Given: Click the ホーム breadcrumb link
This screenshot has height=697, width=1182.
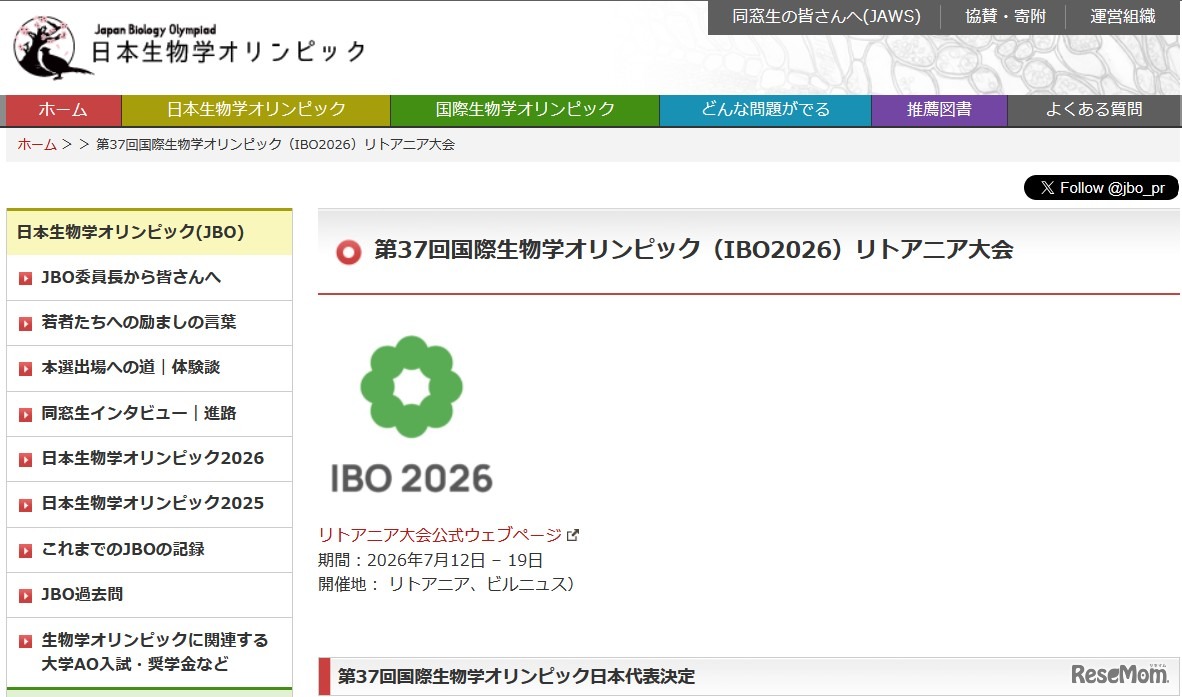Looking at the screenshot, I should click(x=37, y=145).
